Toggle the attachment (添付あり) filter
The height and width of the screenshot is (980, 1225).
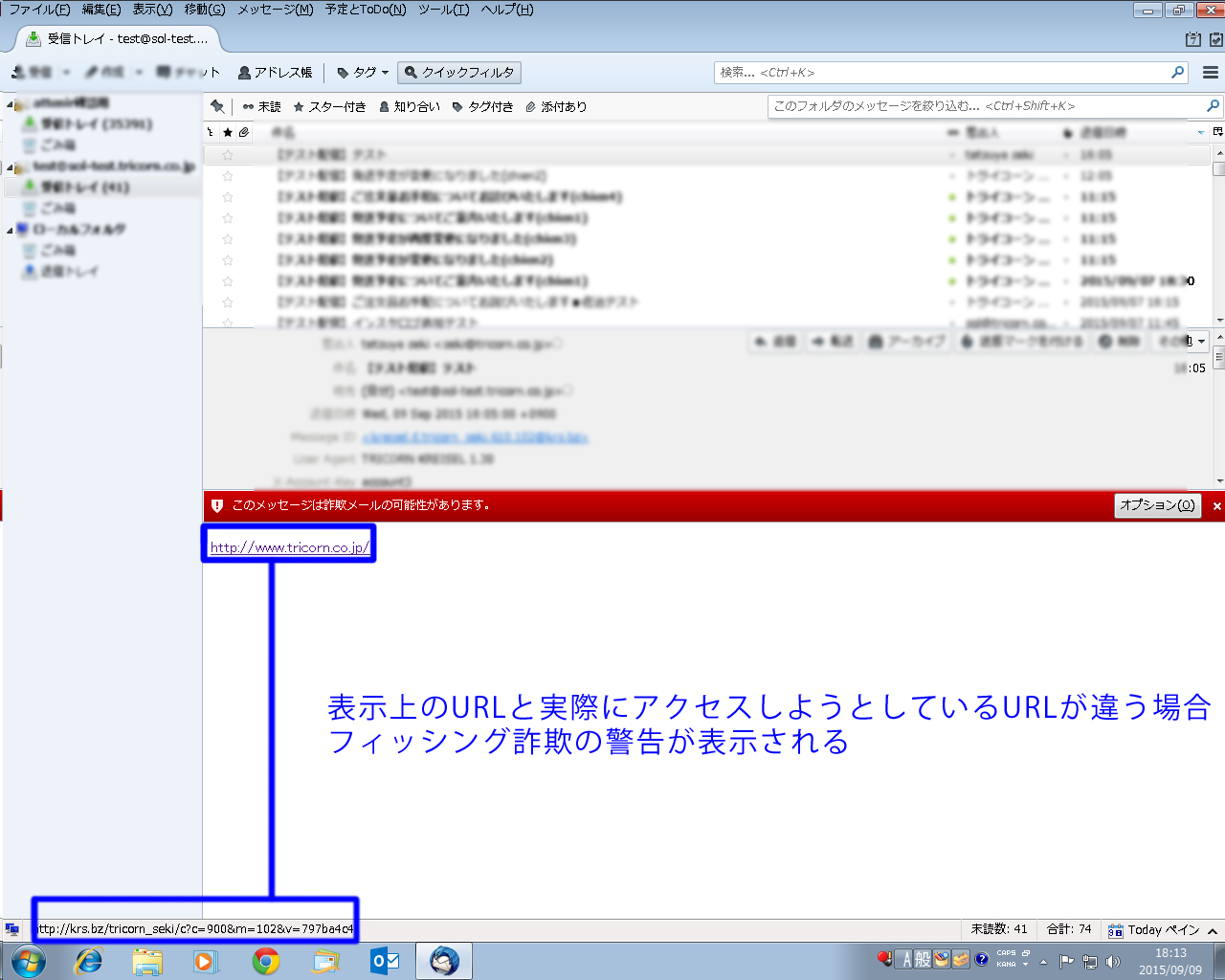pyautogui.click(x=556, y=106)
